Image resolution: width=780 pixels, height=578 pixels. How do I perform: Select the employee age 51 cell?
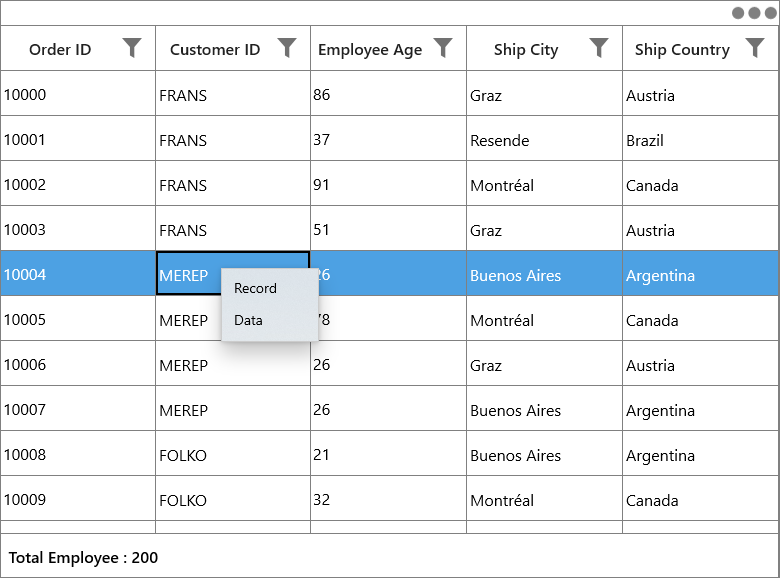tap(389, 228)
